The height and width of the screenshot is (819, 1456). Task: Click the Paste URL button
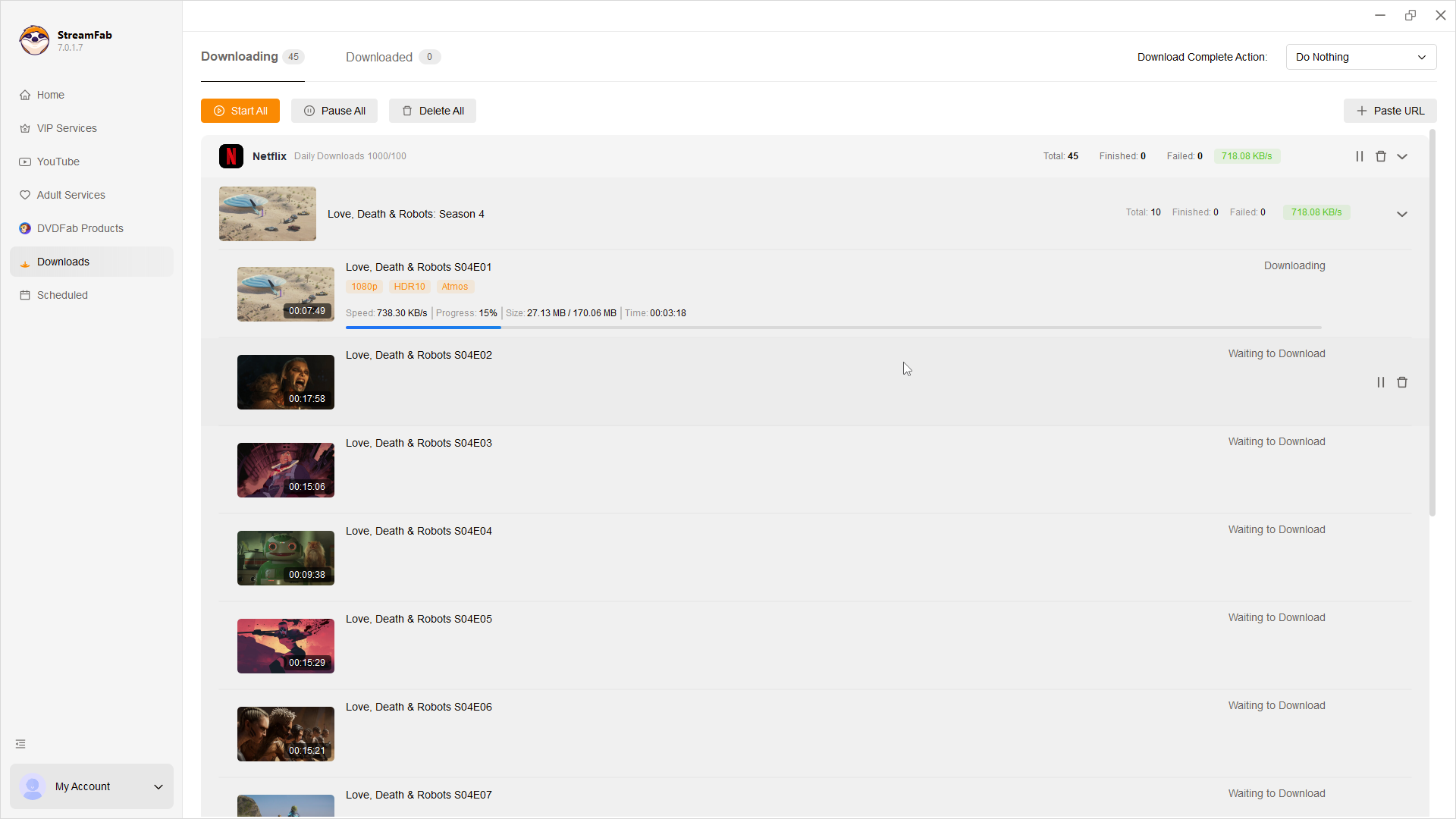coord(1390,111)
